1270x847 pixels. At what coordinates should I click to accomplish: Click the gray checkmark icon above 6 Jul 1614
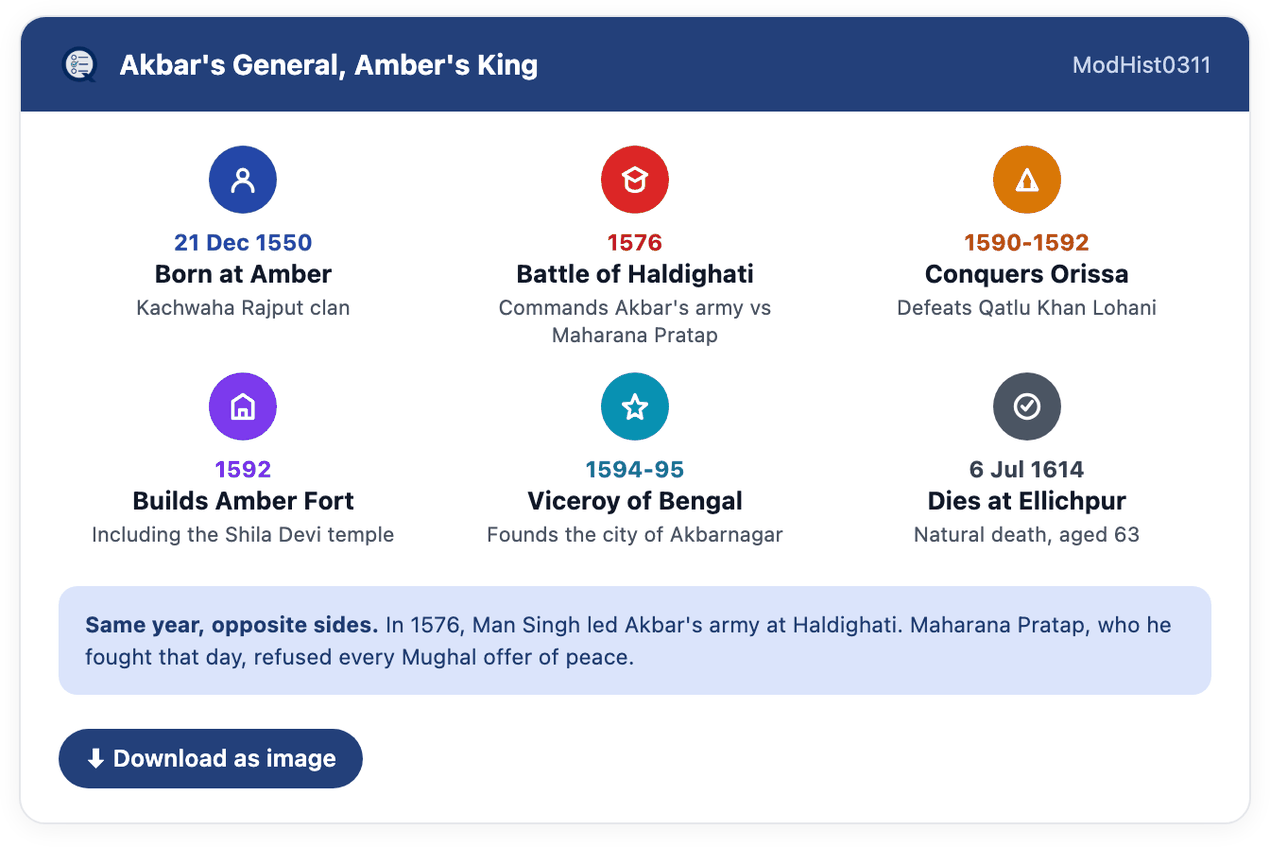point(1027,407)
